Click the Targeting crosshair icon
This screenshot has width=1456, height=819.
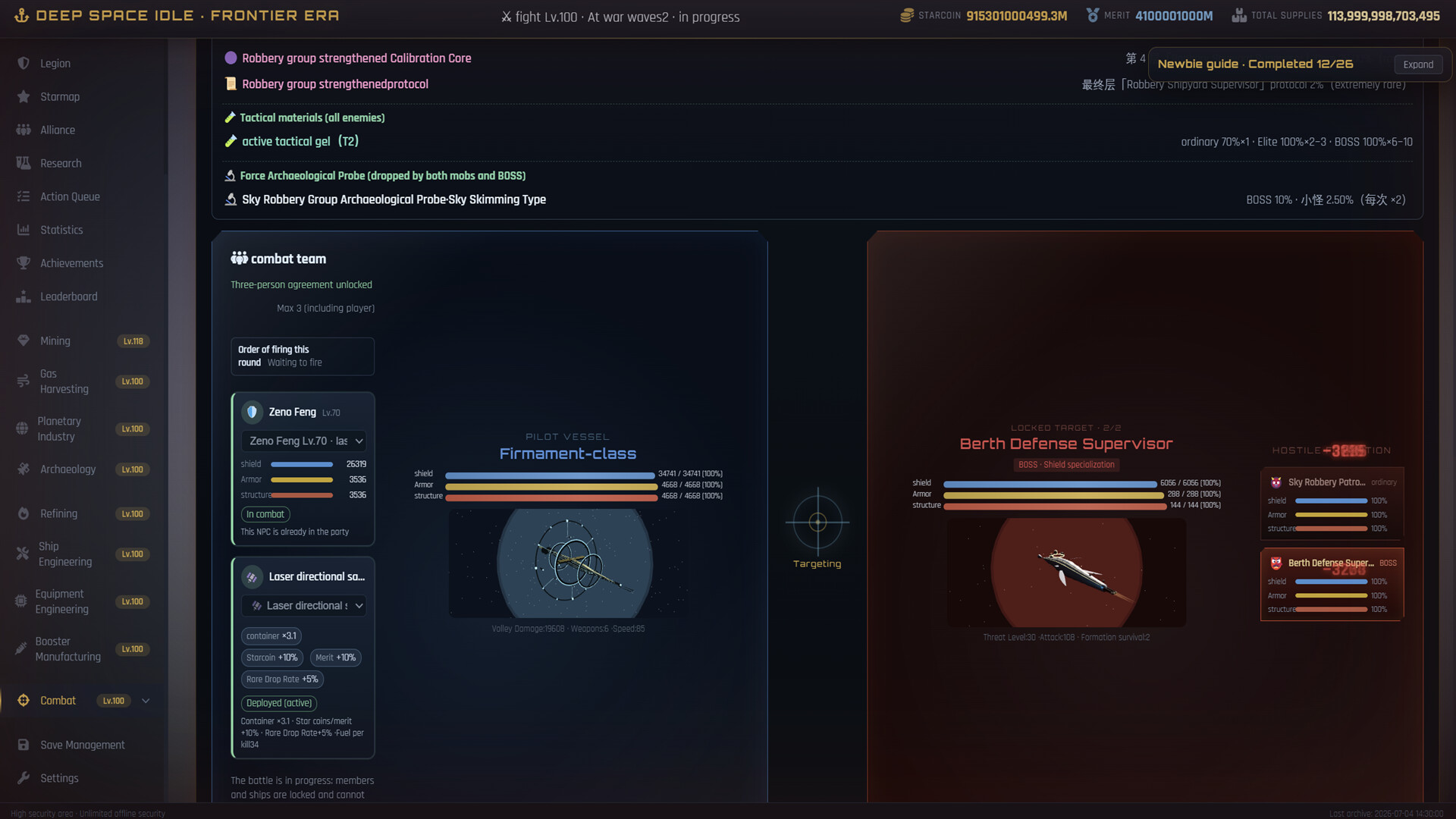click(817, 522)
